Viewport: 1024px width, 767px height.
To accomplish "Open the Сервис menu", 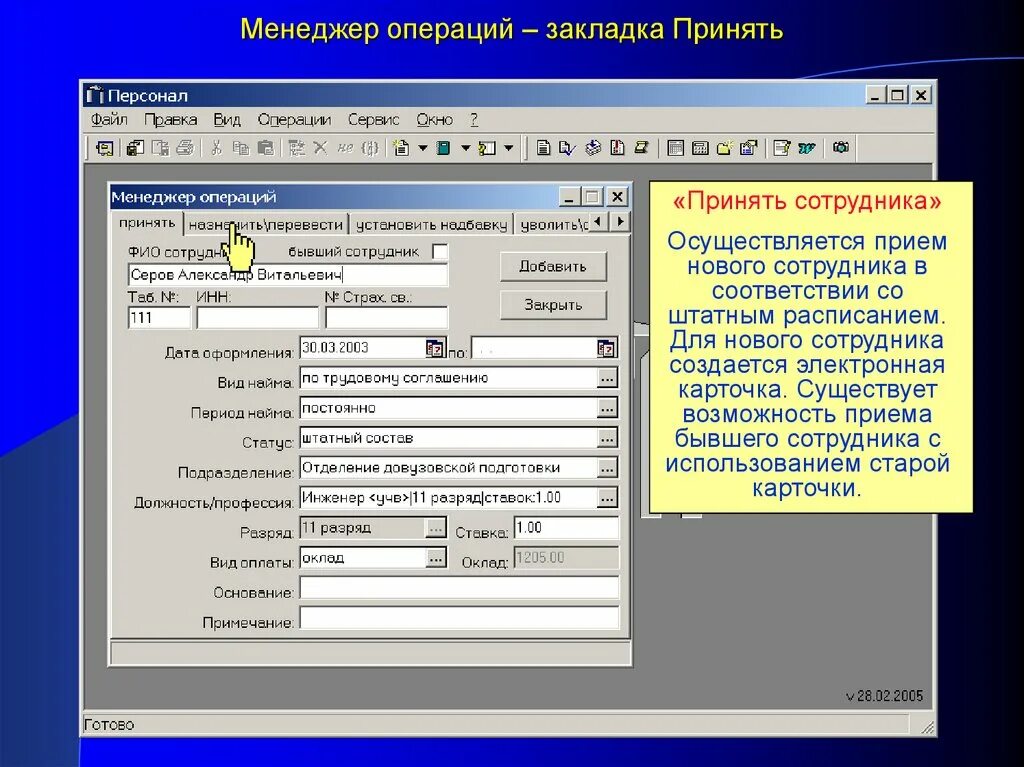I will pyautogui.click(x=374, y=120).
